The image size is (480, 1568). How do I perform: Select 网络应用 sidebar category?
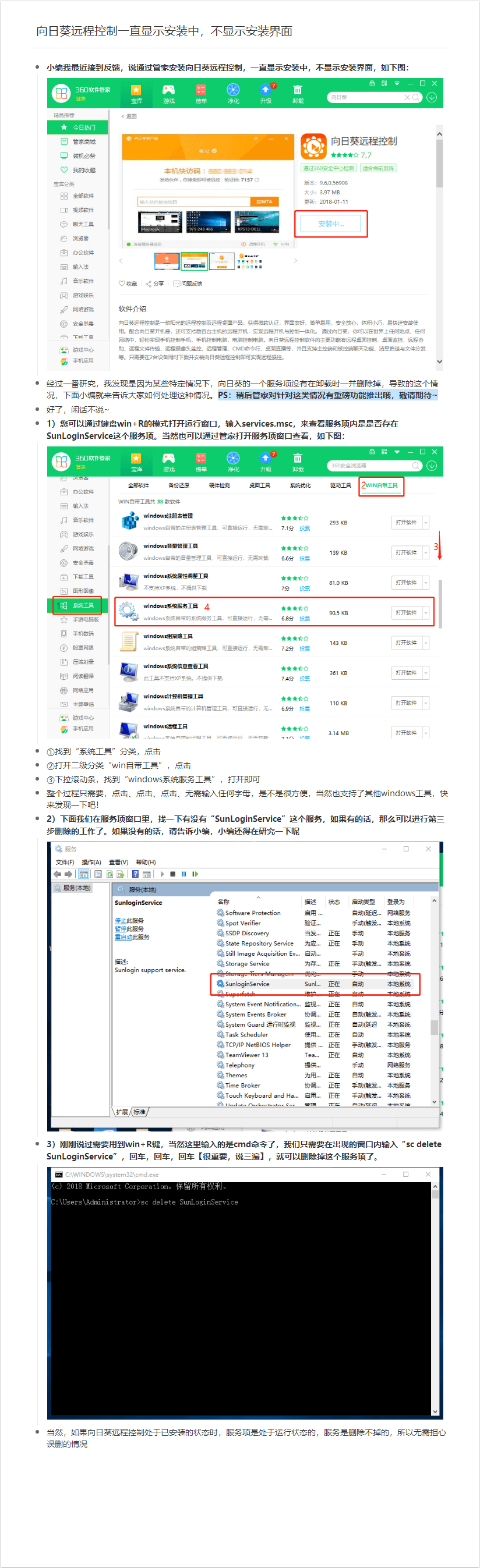(77, 690)
